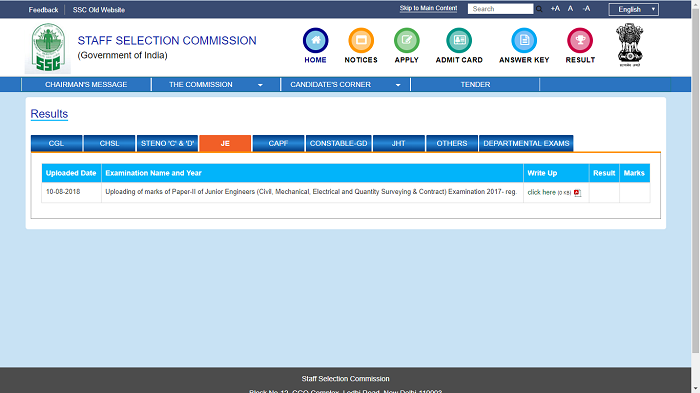Image resolution: width=700 pixels, height=393 pixels.
Task: Open Chairman's Message menu item
Action: (x=86, y=84)
